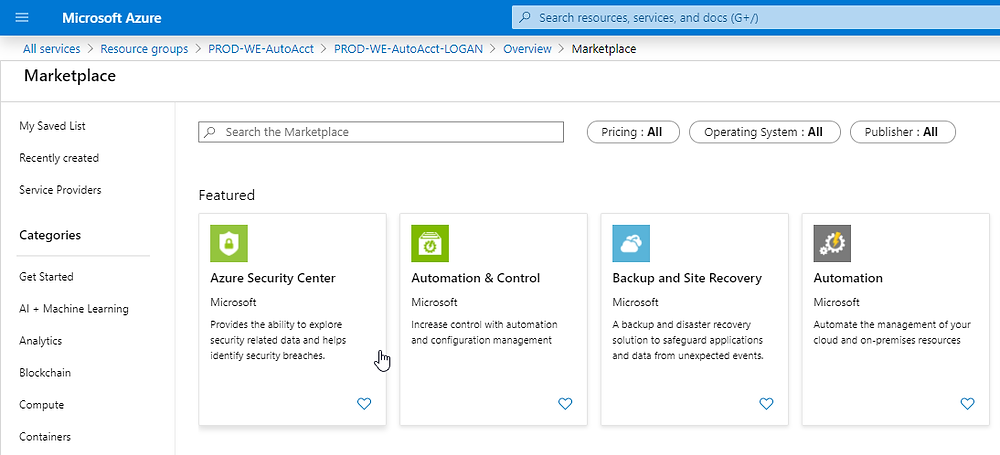Image resolution: width=1000 pixels, height=455 pixels.
Task: Click the Azure Security Center shield icon
Action: point(229,243)
